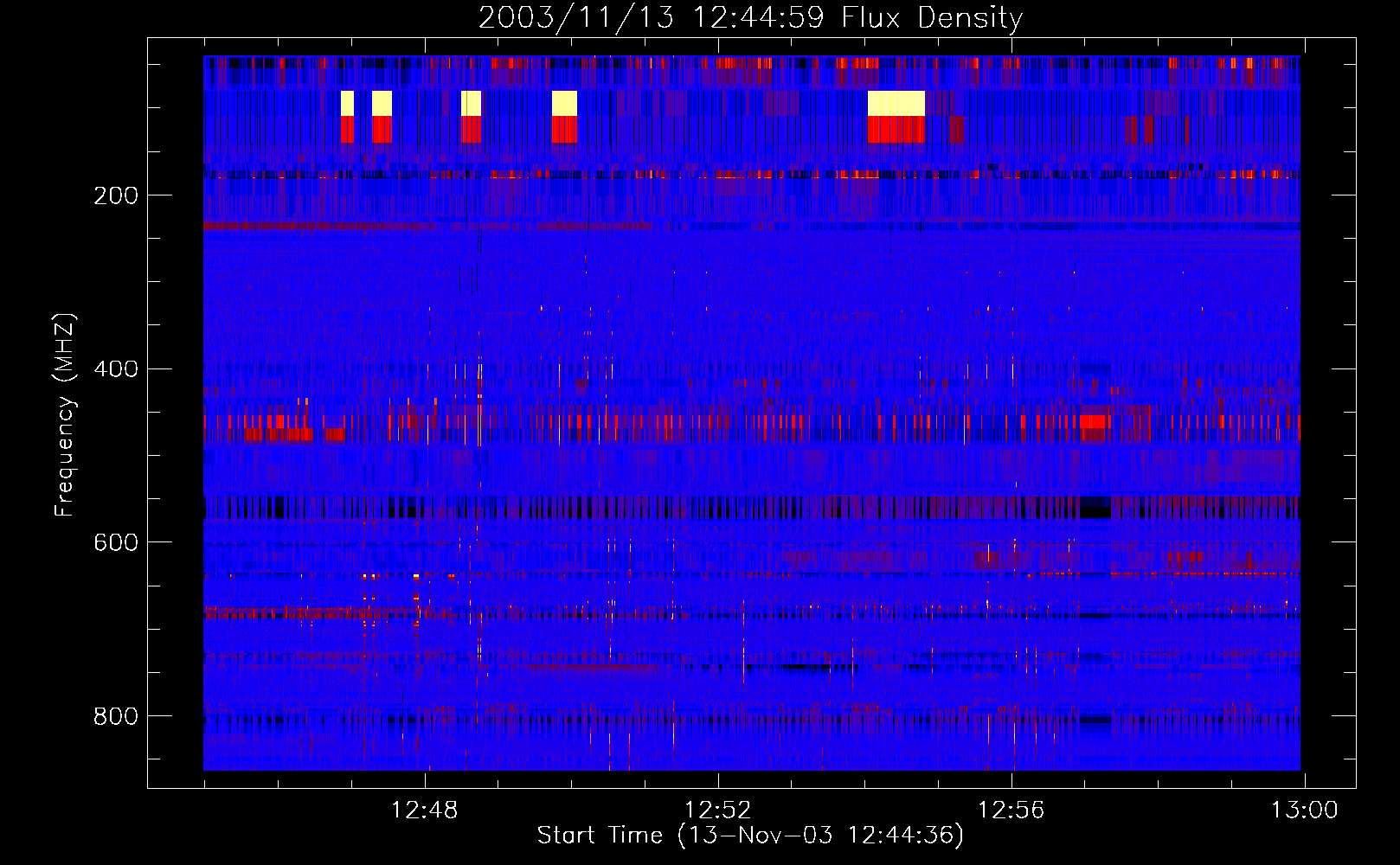Click the 600 frequency tick label
Image resolution: width=1400 pixels, height=865 pixels.
click(x=115, y=542)
